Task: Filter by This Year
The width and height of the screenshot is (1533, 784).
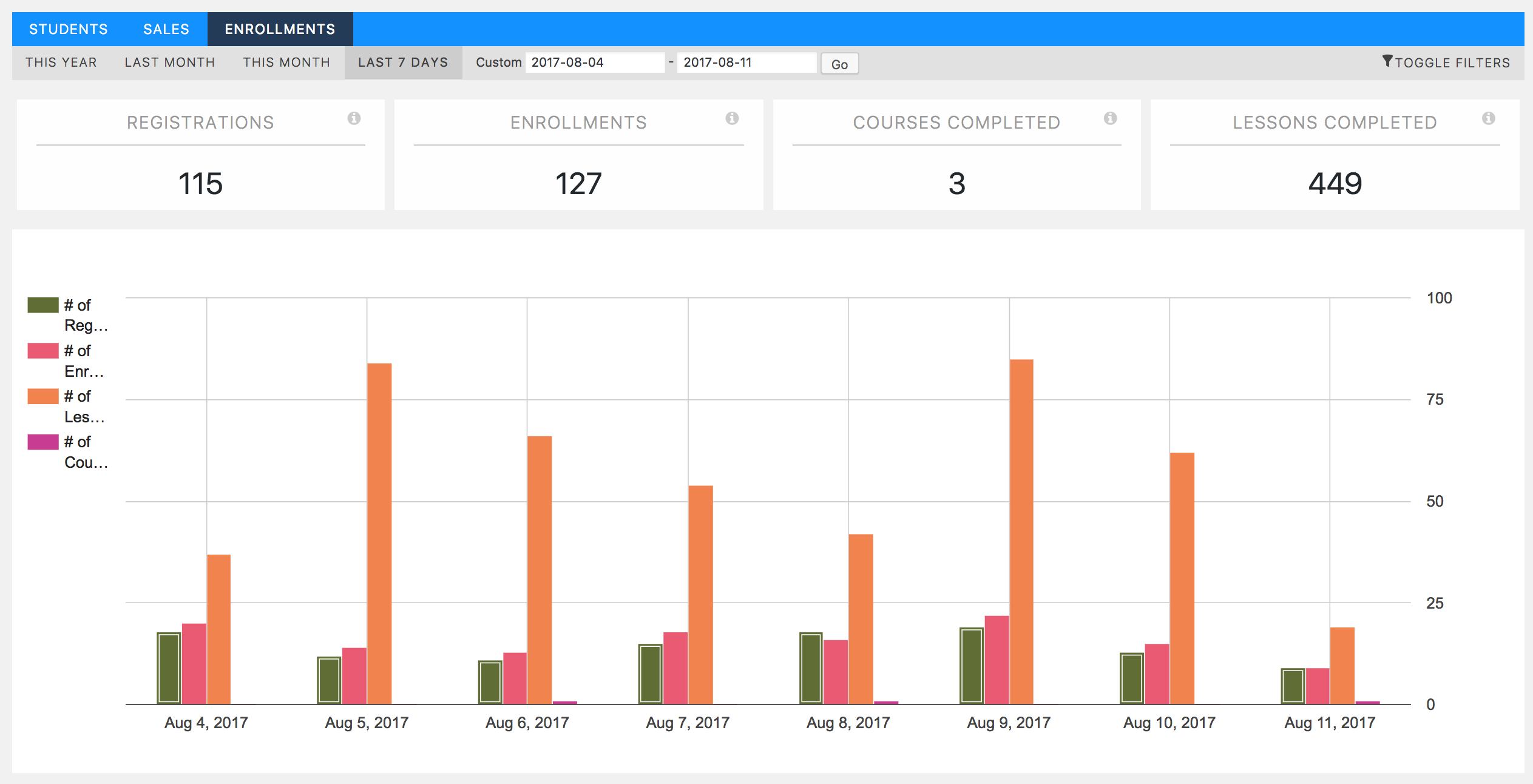Action: (x=61, y=63)
